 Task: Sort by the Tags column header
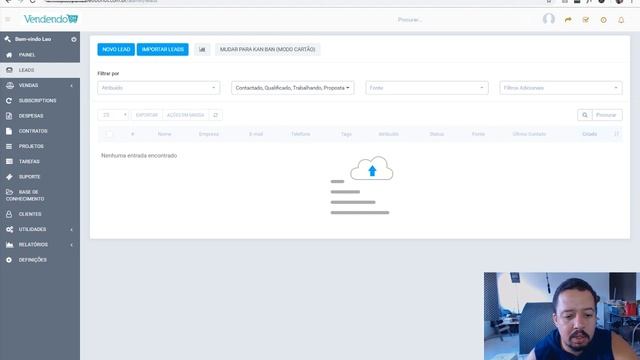[346, 134]
